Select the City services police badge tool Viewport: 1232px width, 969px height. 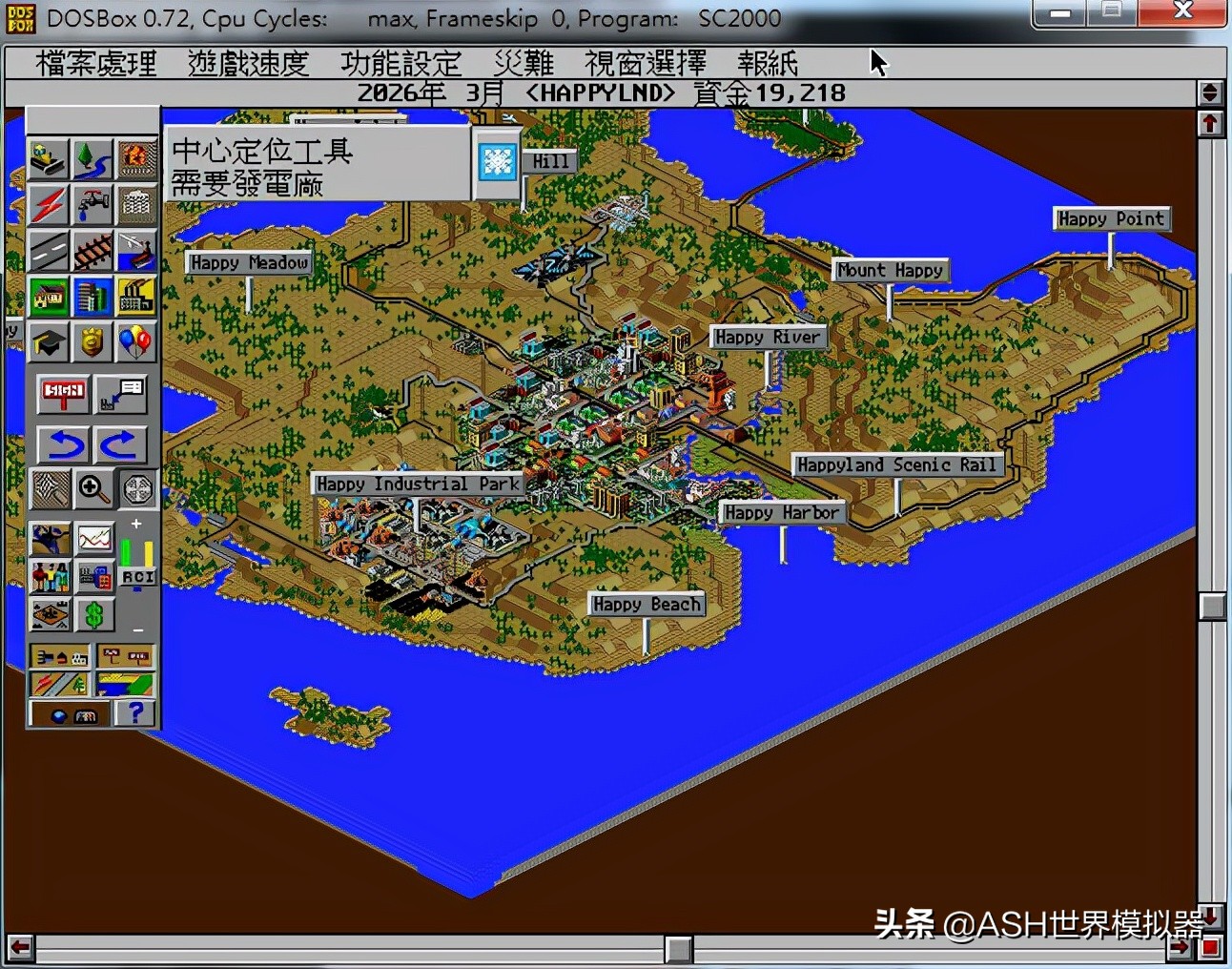point(92,342)
